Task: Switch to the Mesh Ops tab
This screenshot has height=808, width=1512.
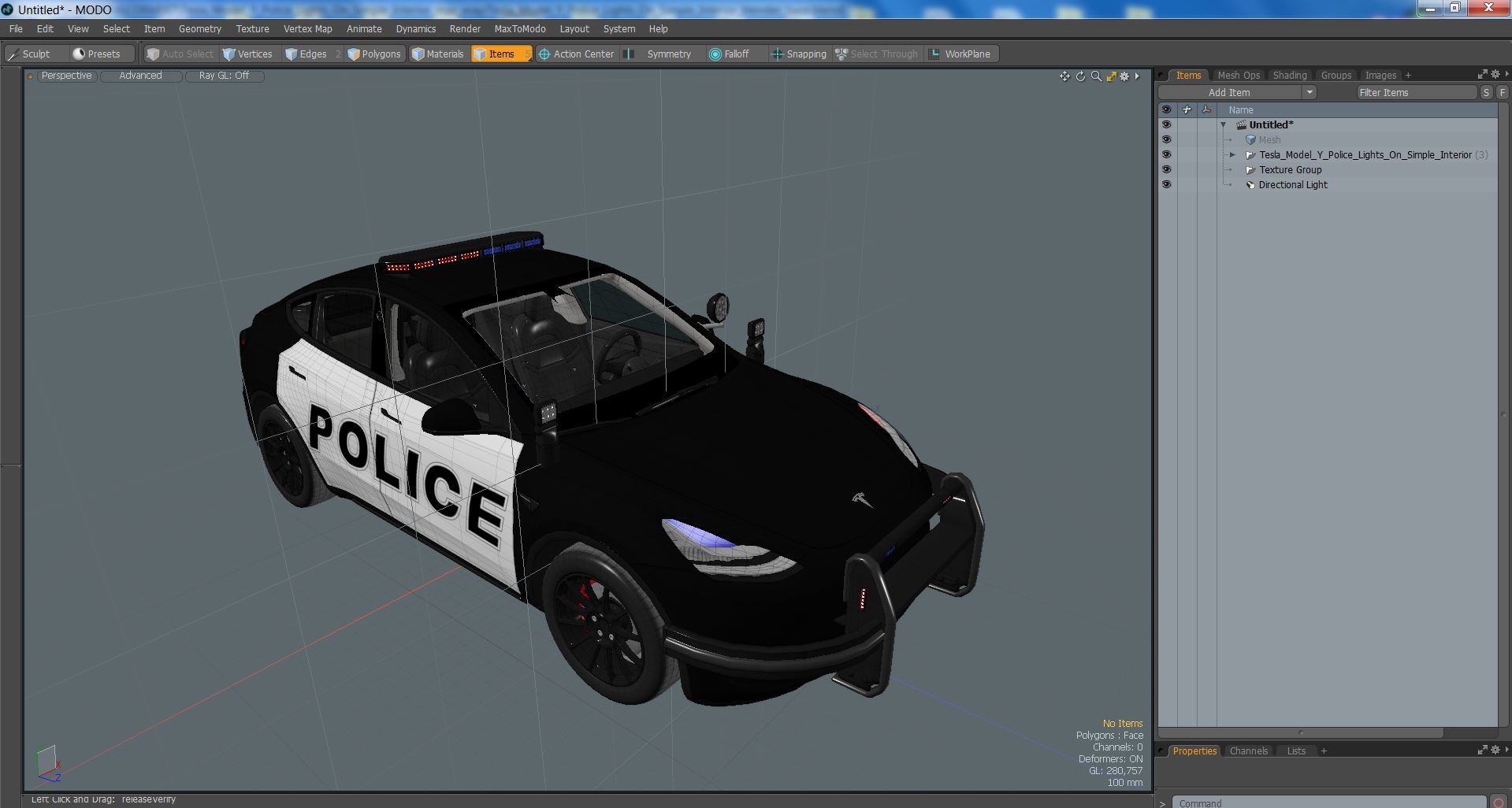Action: coord(1239,75)
